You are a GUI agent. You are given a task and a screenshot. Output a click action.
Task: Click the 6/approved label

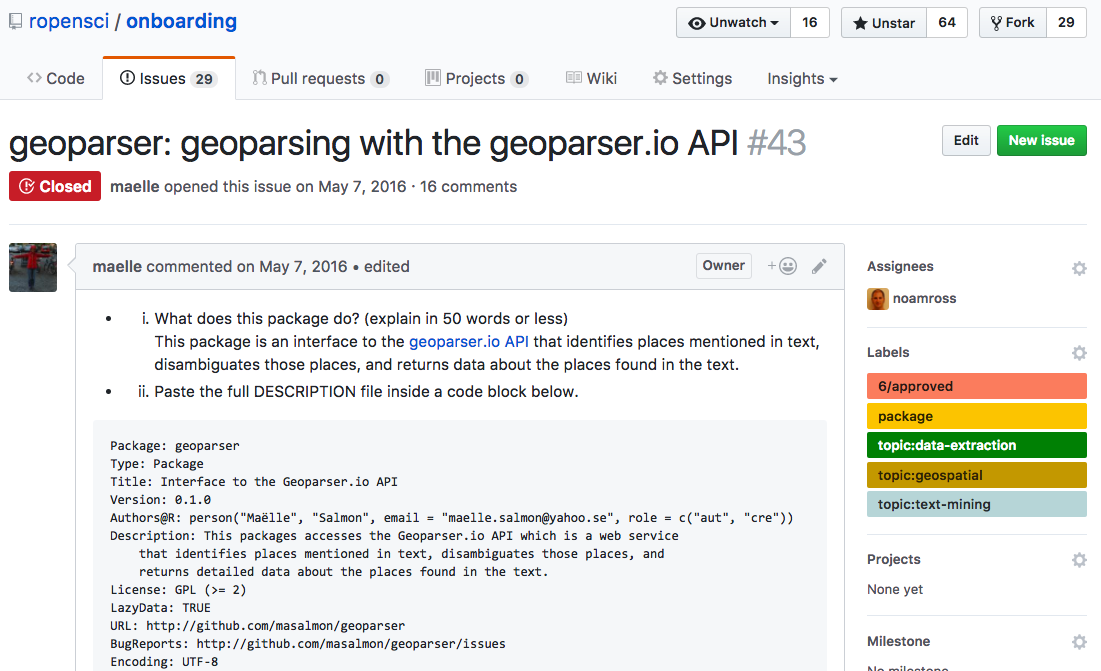point(977,386)
